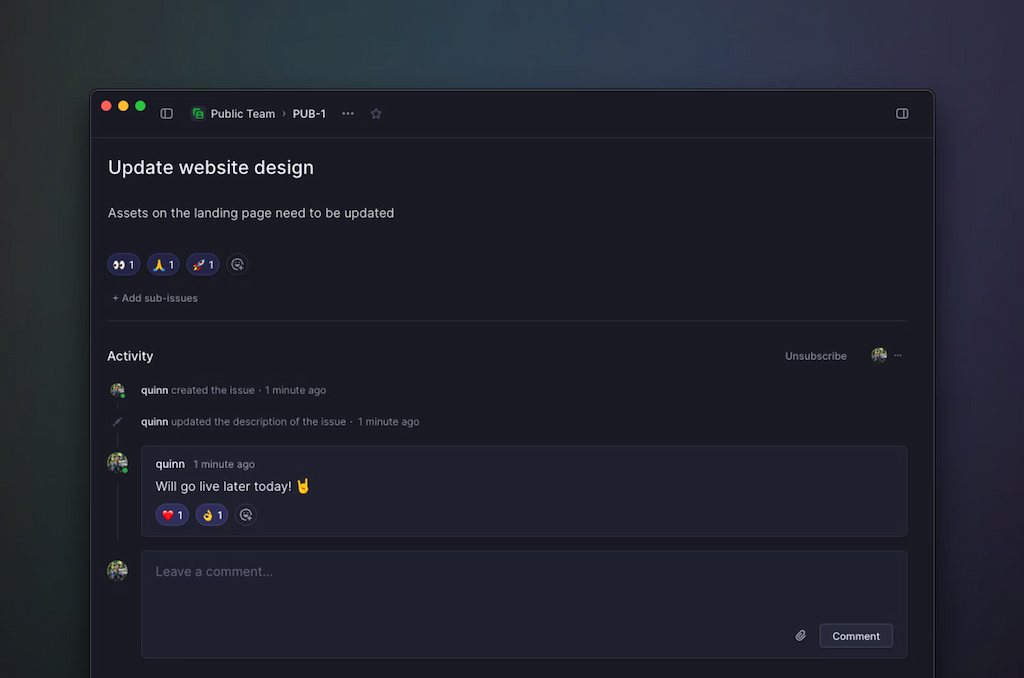1024x678 pixels.
Task: Click Add sub-issues
Action: click(155, 298)
